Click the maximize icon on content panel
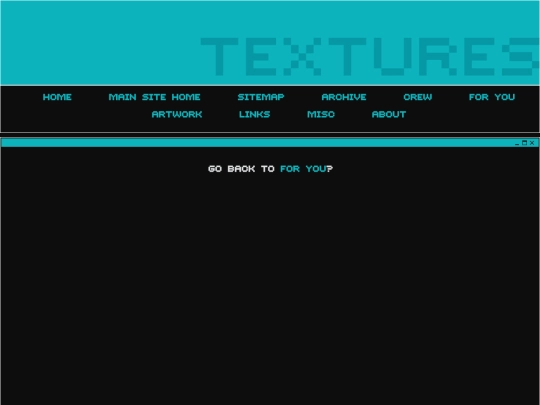This screenshot has height=405, width=540. click(x=525, y=143)
